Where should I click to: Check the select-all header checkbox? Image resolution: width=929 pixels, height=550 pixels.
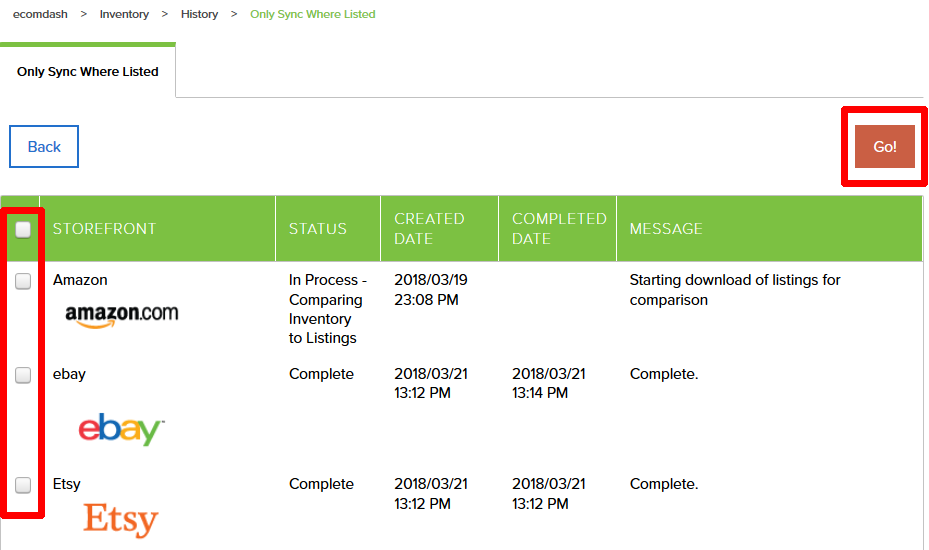click(x=23, y=229)
